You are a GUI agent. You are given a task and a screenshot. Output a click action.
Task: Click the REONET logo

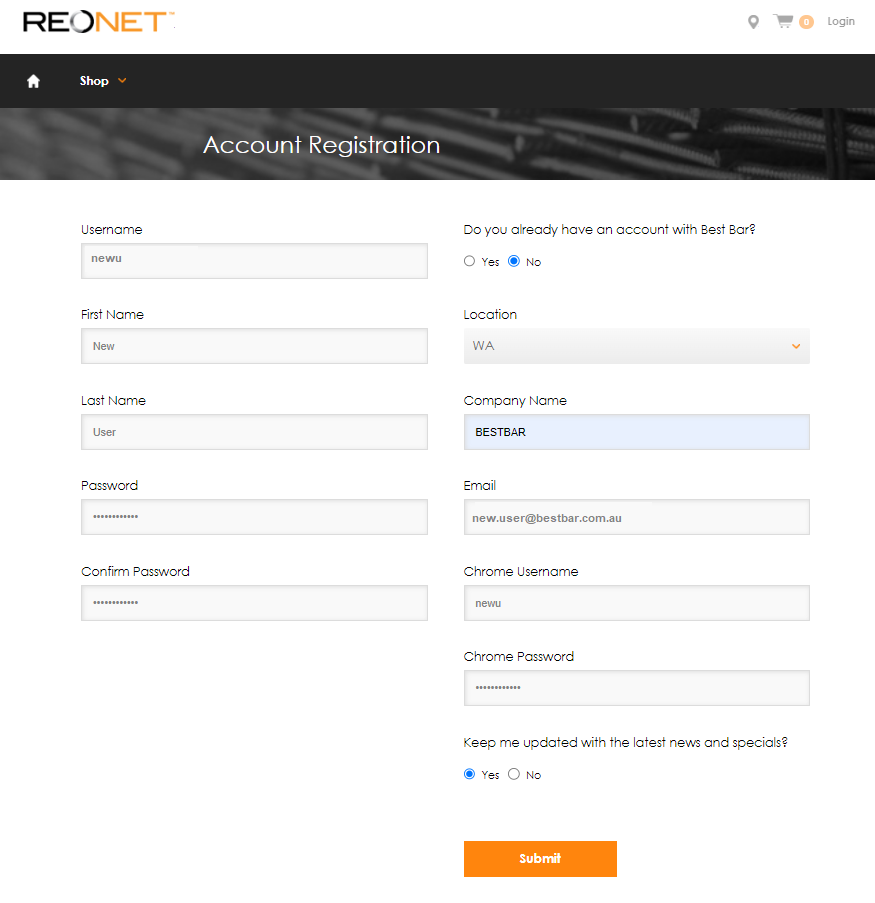point(98,22)
